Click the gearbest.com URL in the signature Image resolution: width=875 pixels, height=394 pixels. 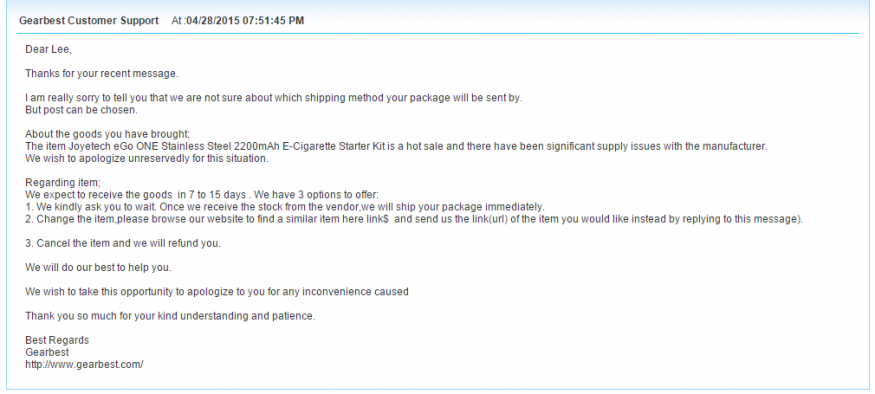(84, 364)
